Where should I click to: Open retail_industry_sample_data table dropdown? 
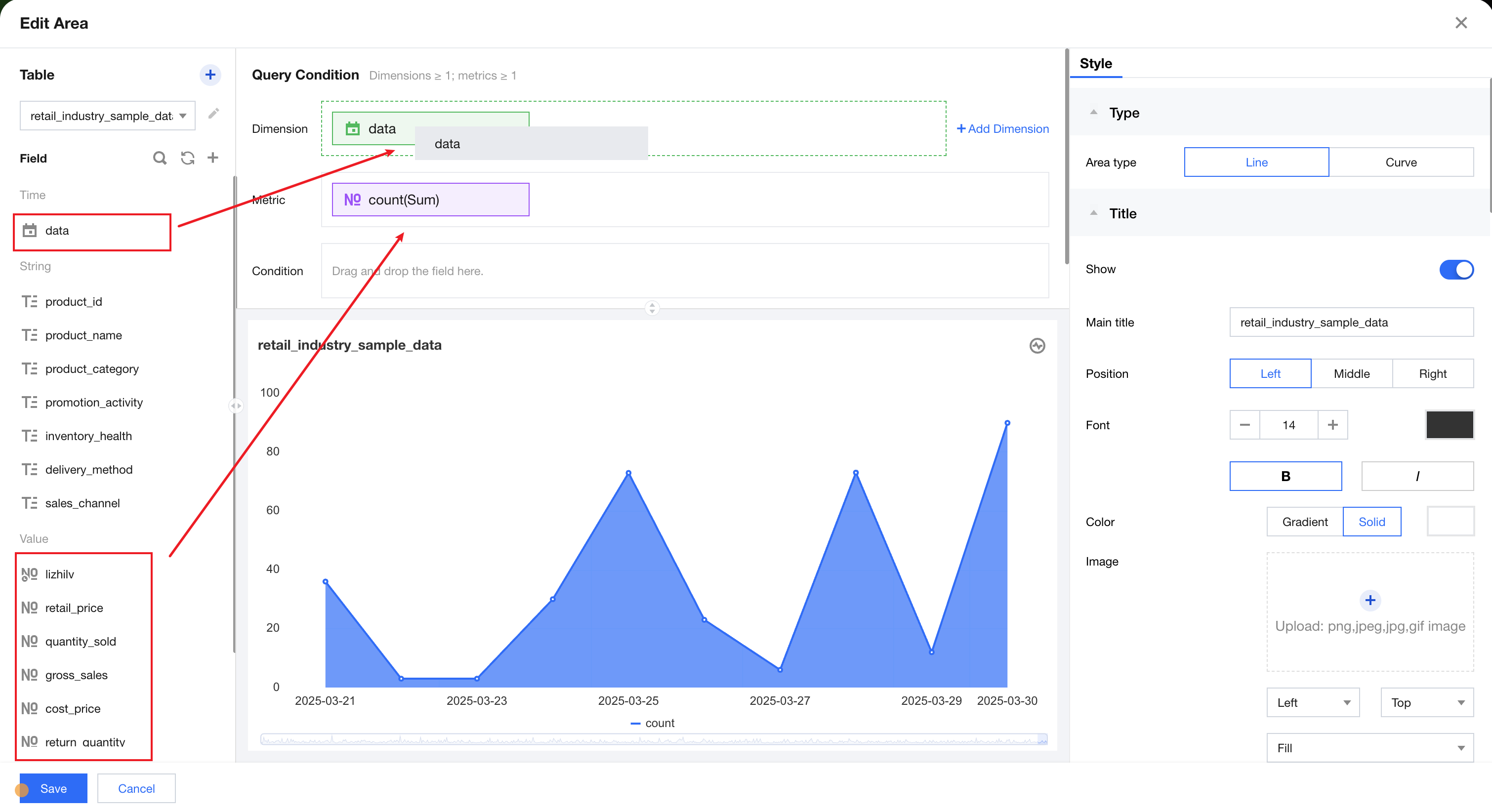click(108, 116)
